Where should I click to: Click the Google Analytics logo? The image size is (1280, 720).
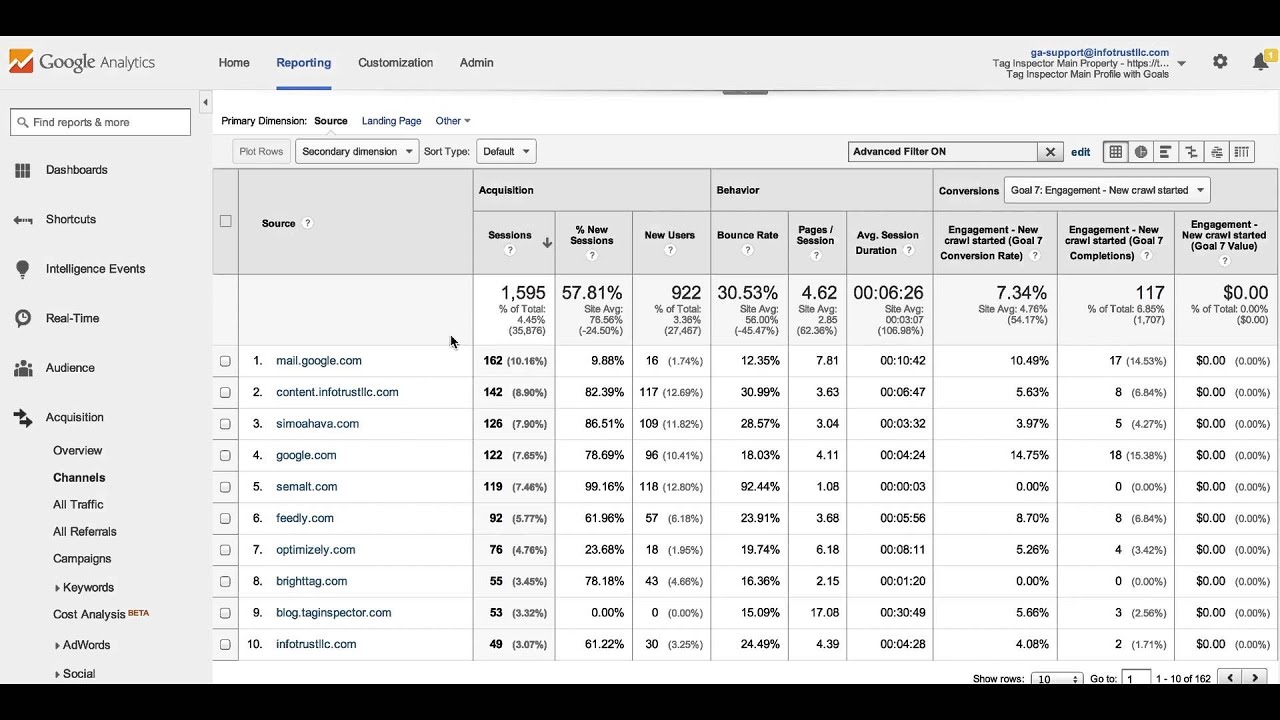point(82,62)
